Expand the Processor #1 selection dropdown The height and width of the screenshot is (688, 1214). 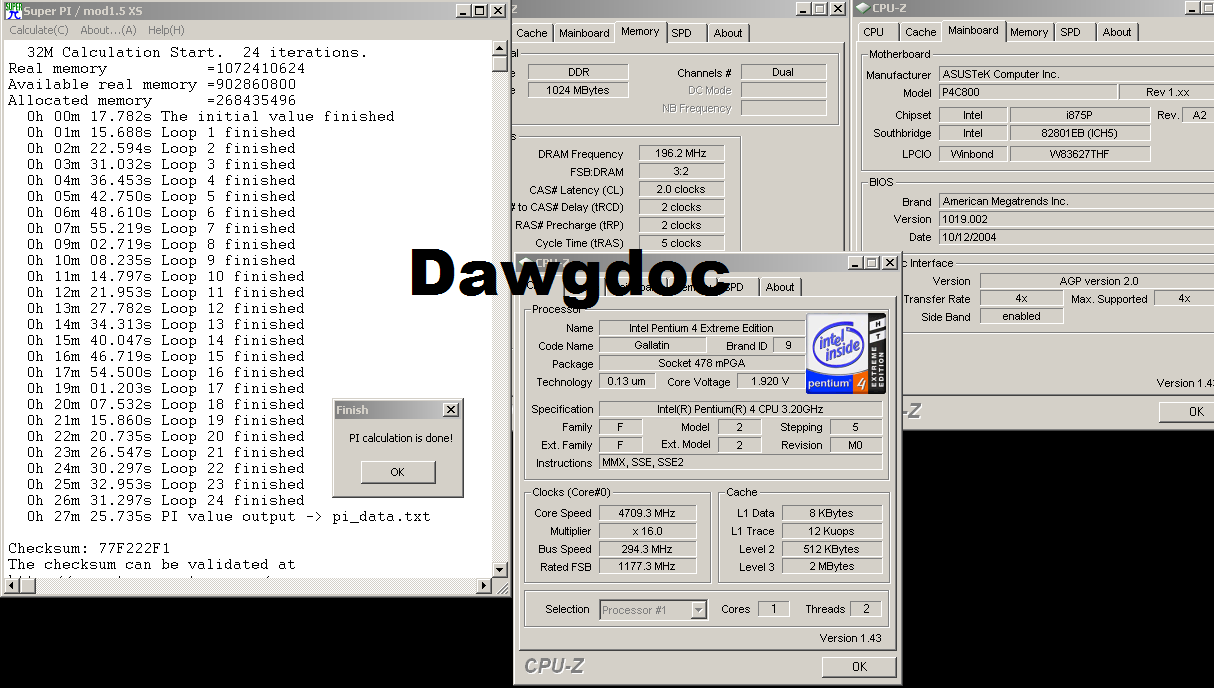(x=699, y=609)
